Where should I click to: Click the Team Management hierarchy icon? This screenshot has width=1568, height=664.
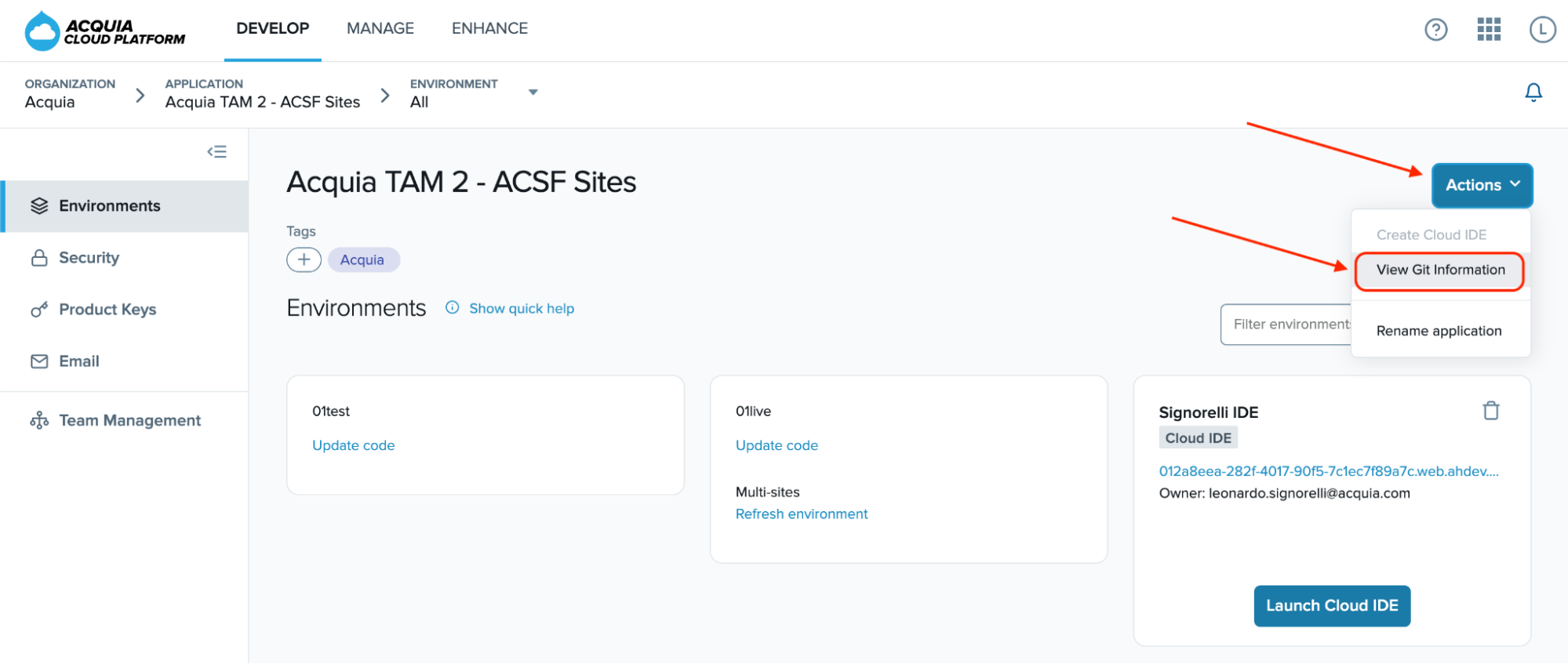coord(39,421)
